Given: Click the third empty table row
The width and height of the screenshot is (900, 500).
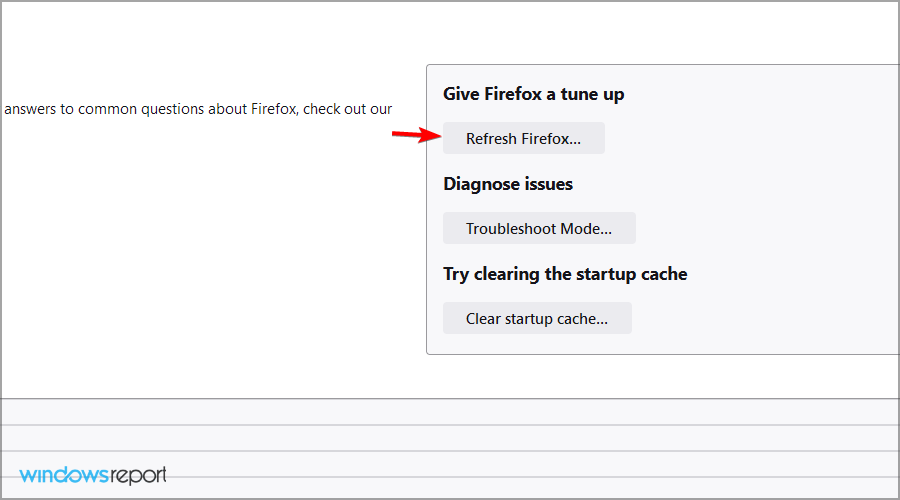Looking at the screenshot, I should click(450, 464).
